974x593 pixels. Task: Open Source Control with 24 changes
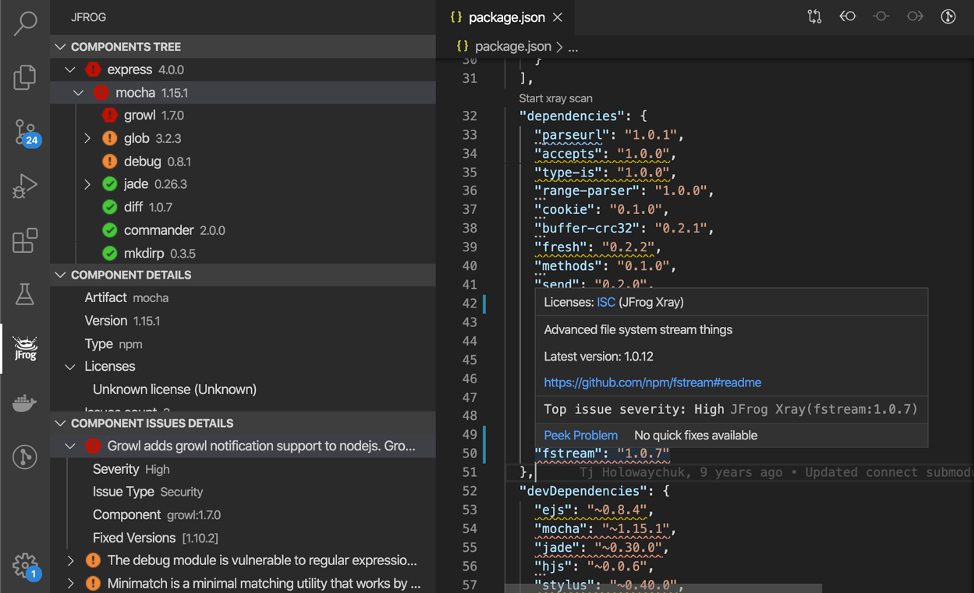(26, 132)
